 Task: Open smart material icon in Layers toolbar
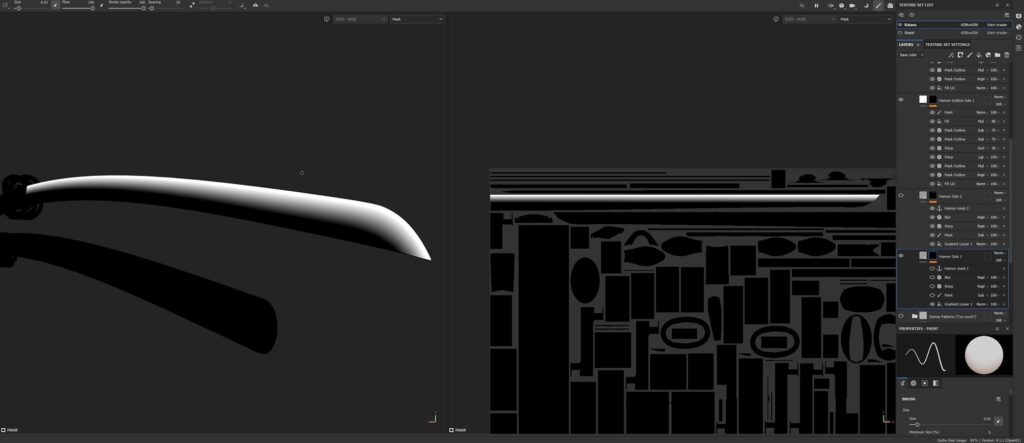(988, 55)
